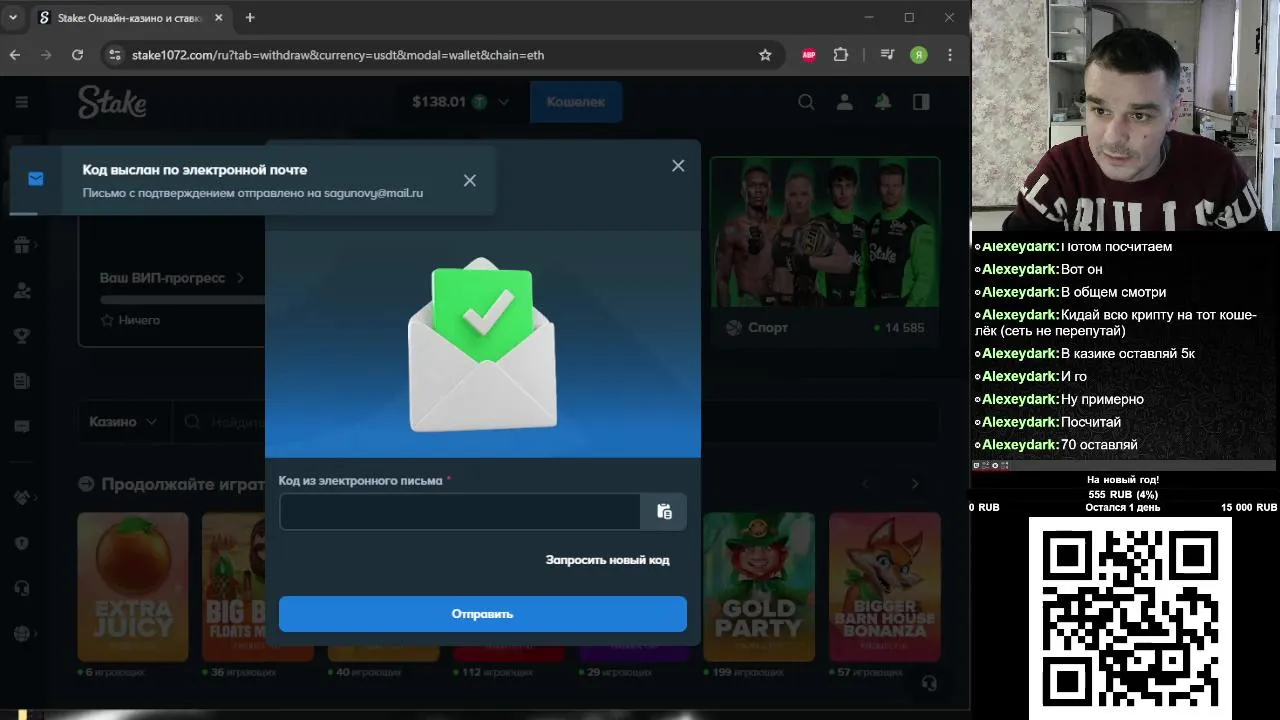This screenshot has height=720, width=1280.
Task: Open the responsible gambling shield icon
Action: (22, 543)
